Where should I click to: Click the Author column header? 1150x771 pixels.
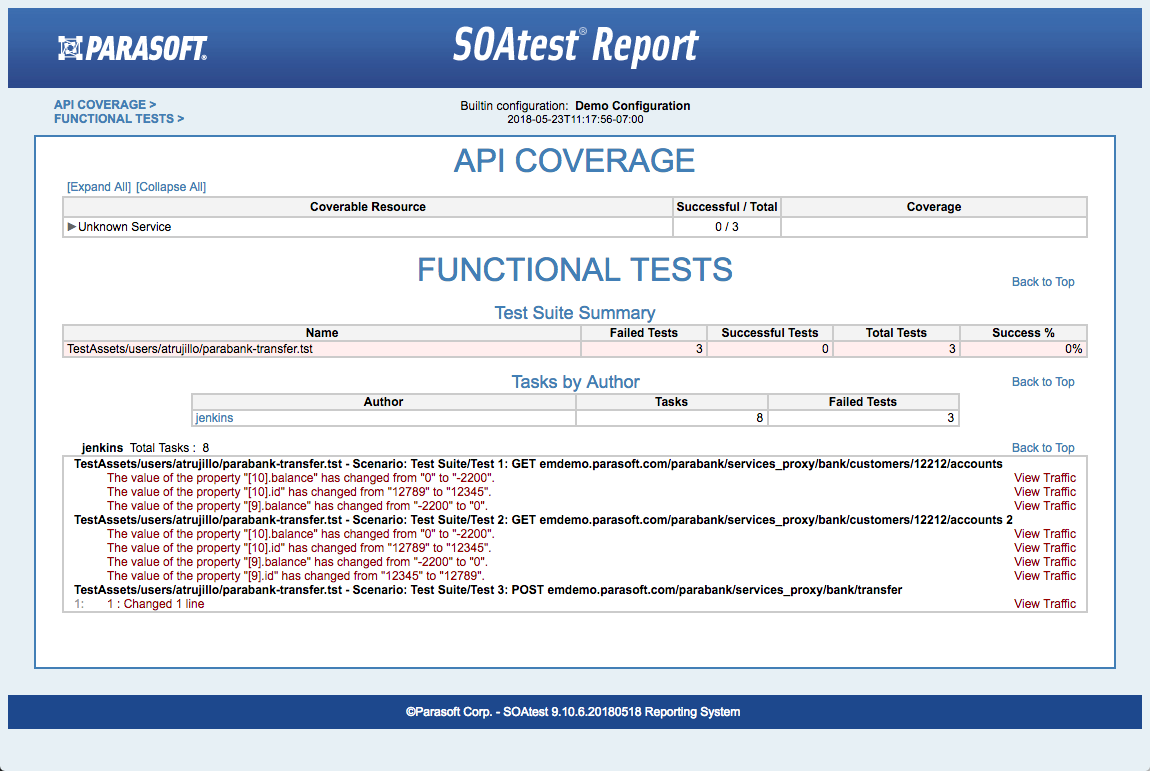click(x=384, y=402)
